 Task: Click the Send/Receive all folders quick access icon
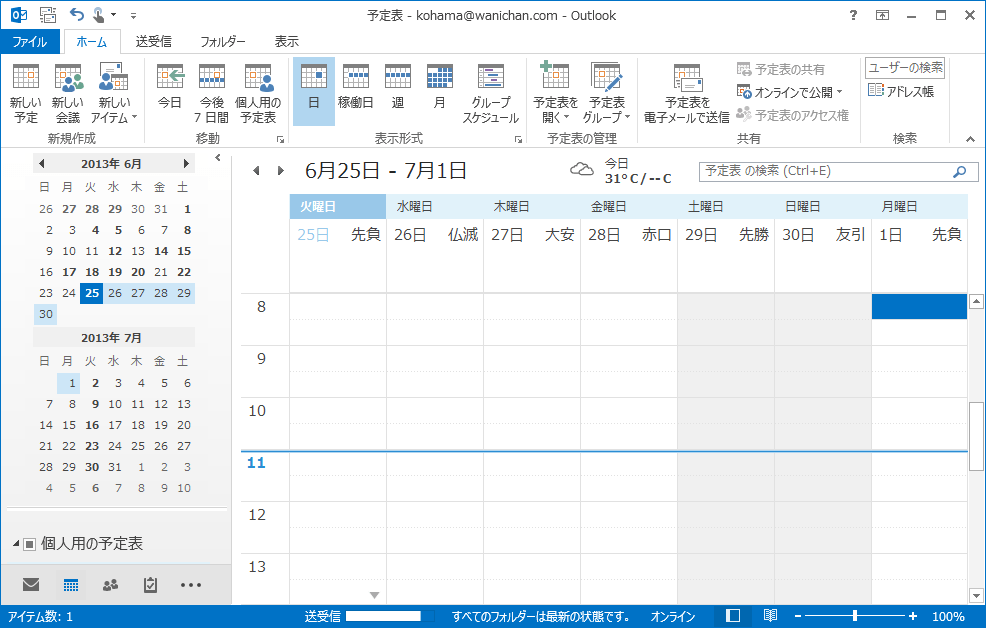click(48, 14)
